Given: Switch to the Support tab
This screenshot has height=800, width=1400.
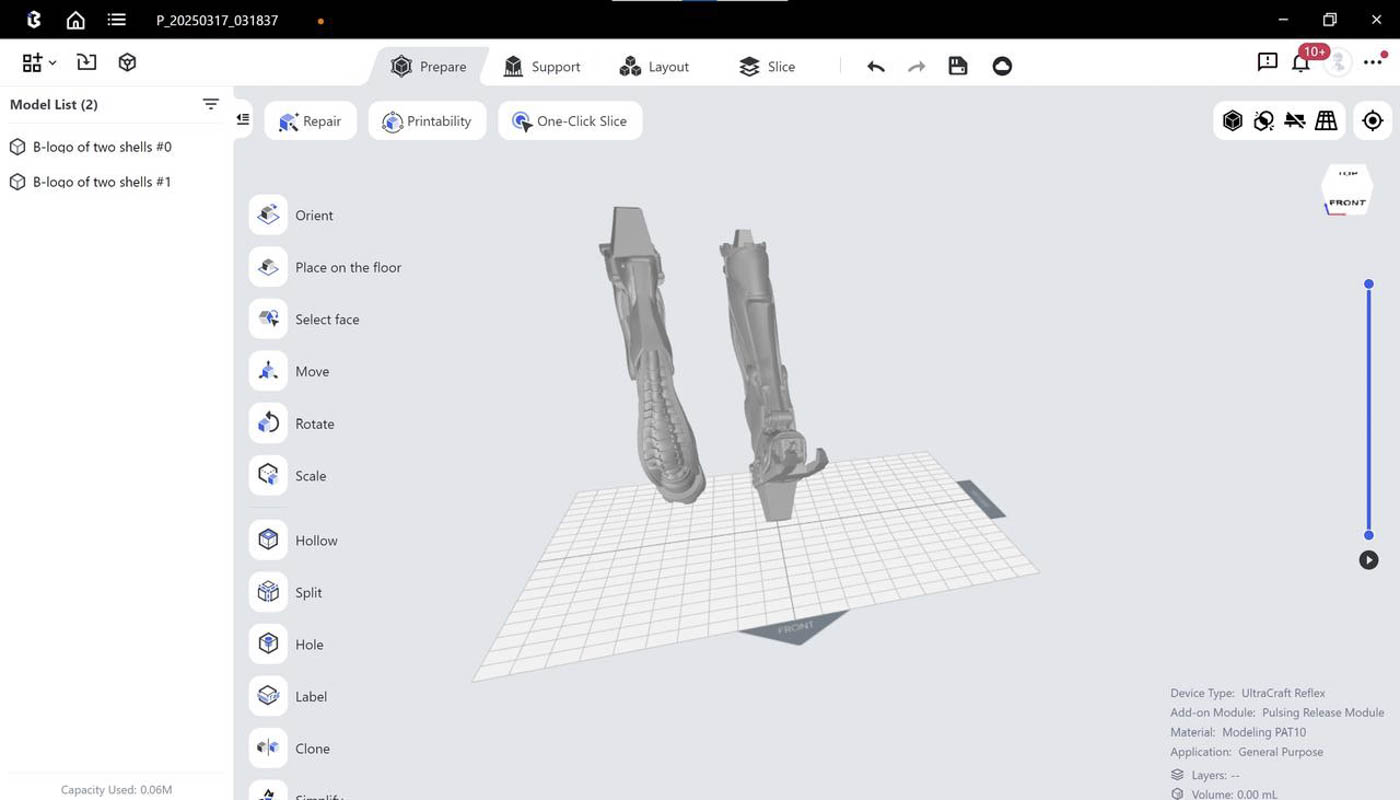Looking at the screenshot, I should coord(542,66).
